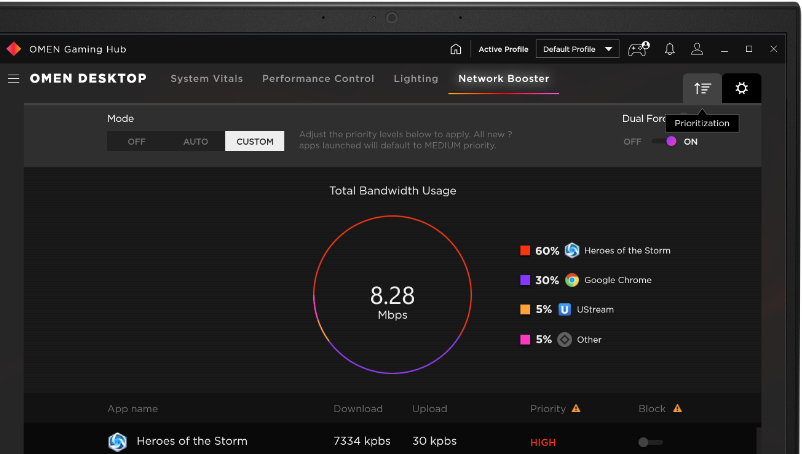Open Network Booster settings gear
This screenshot has height=454, width=802.
742,88
